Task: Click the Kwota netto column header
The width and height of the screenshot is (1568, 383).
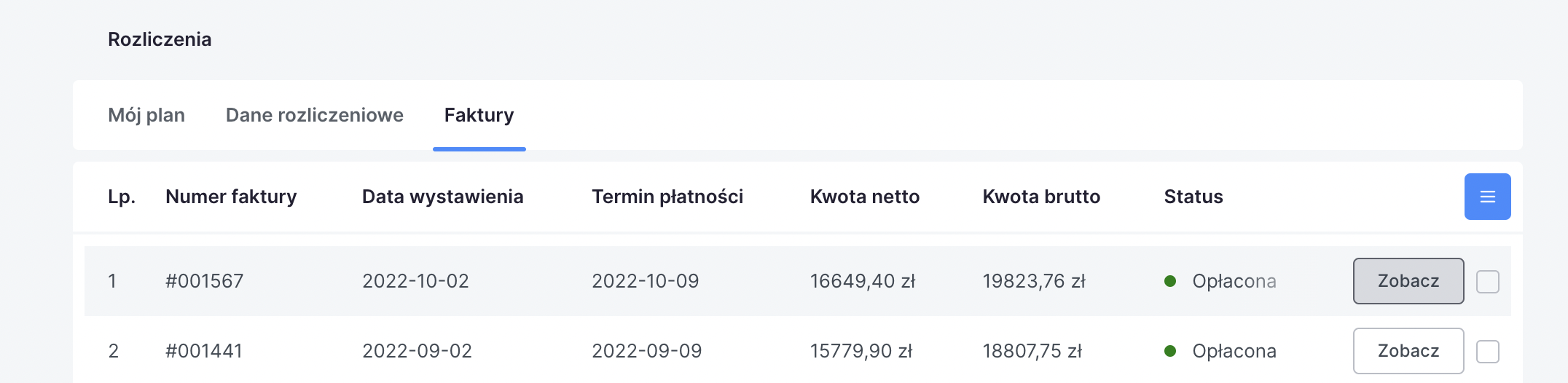Action: (x=864, y=197)
